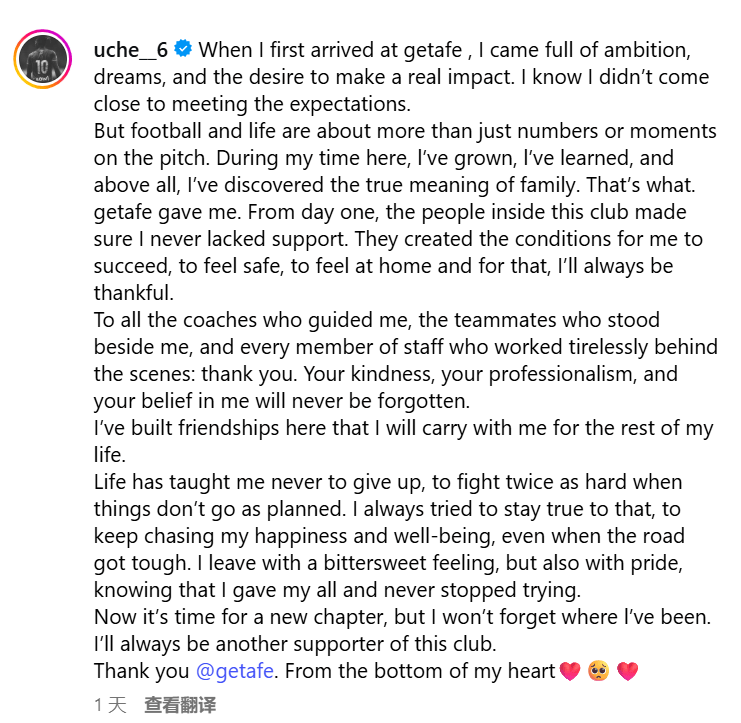Click the uche__6 username link
741x723 pixels.
131,50
